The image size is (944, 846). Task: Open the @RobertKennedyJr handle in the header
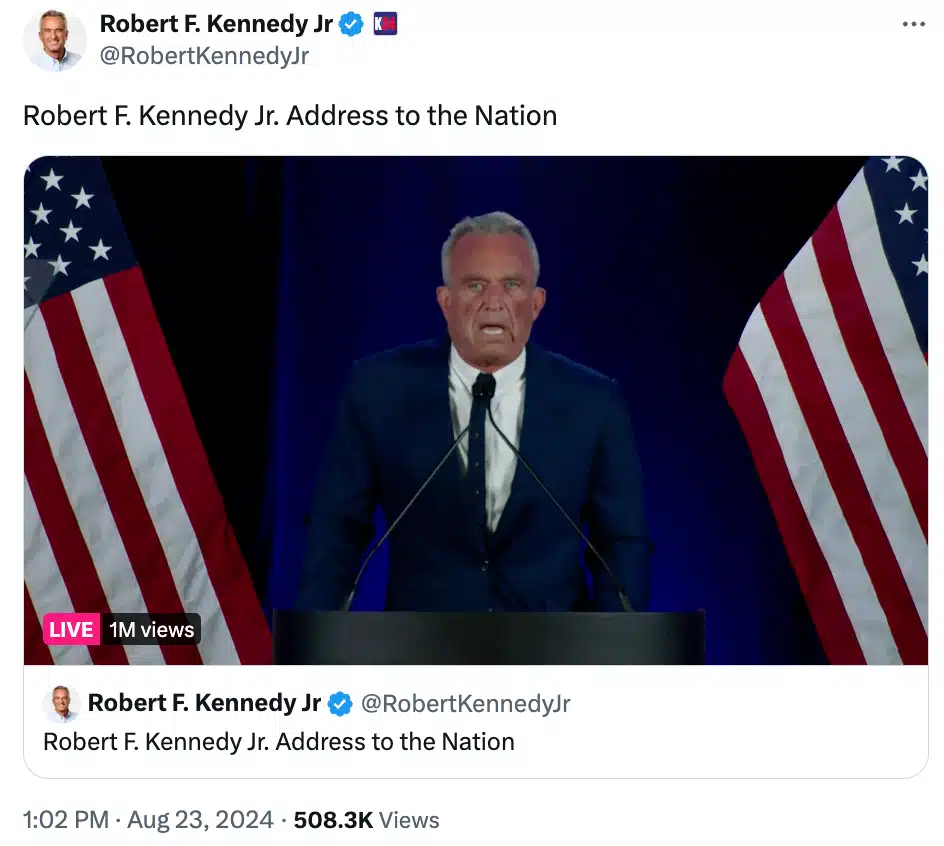(204, 56)
